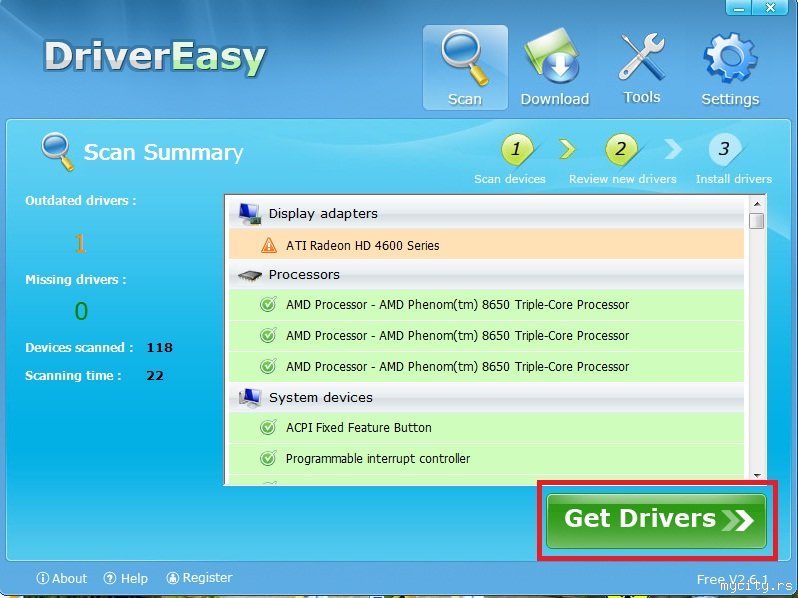Open the Scan tab magnifier icon

[x=465, y=58]
